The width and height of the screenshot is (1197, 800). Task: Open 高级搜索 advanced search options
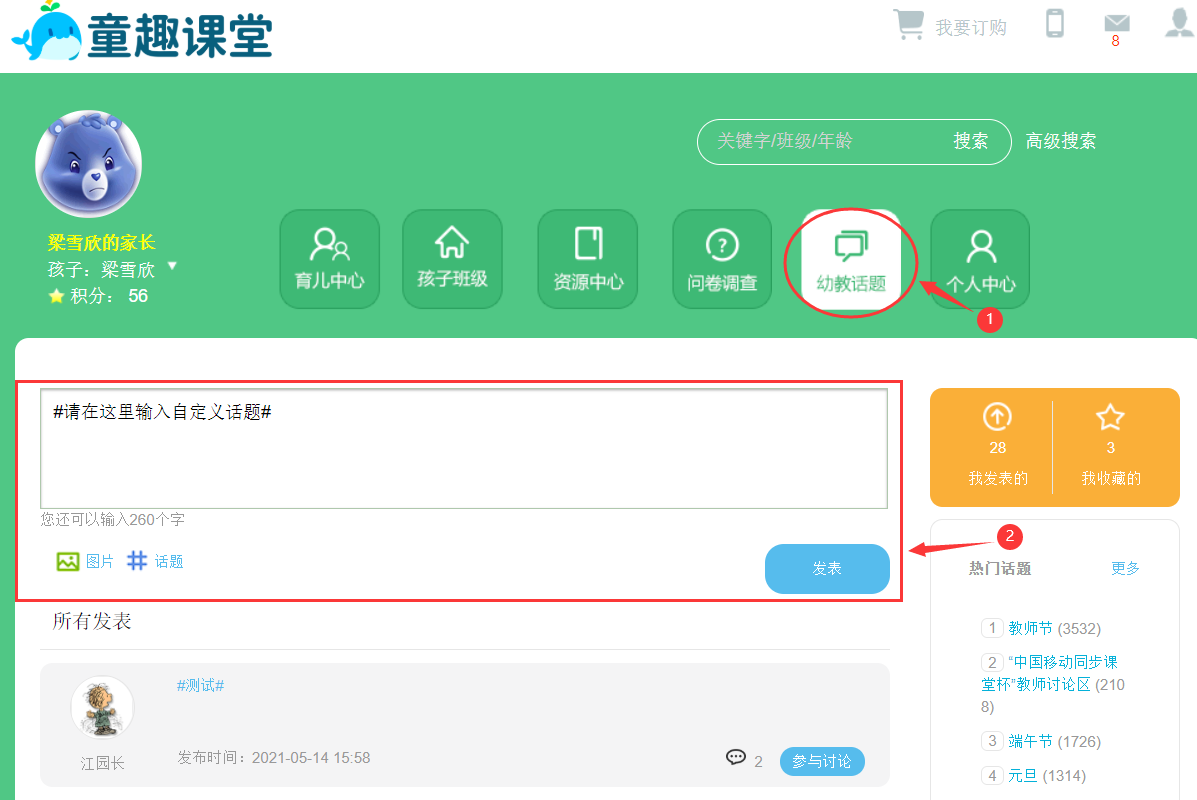tap(1060, 142)
